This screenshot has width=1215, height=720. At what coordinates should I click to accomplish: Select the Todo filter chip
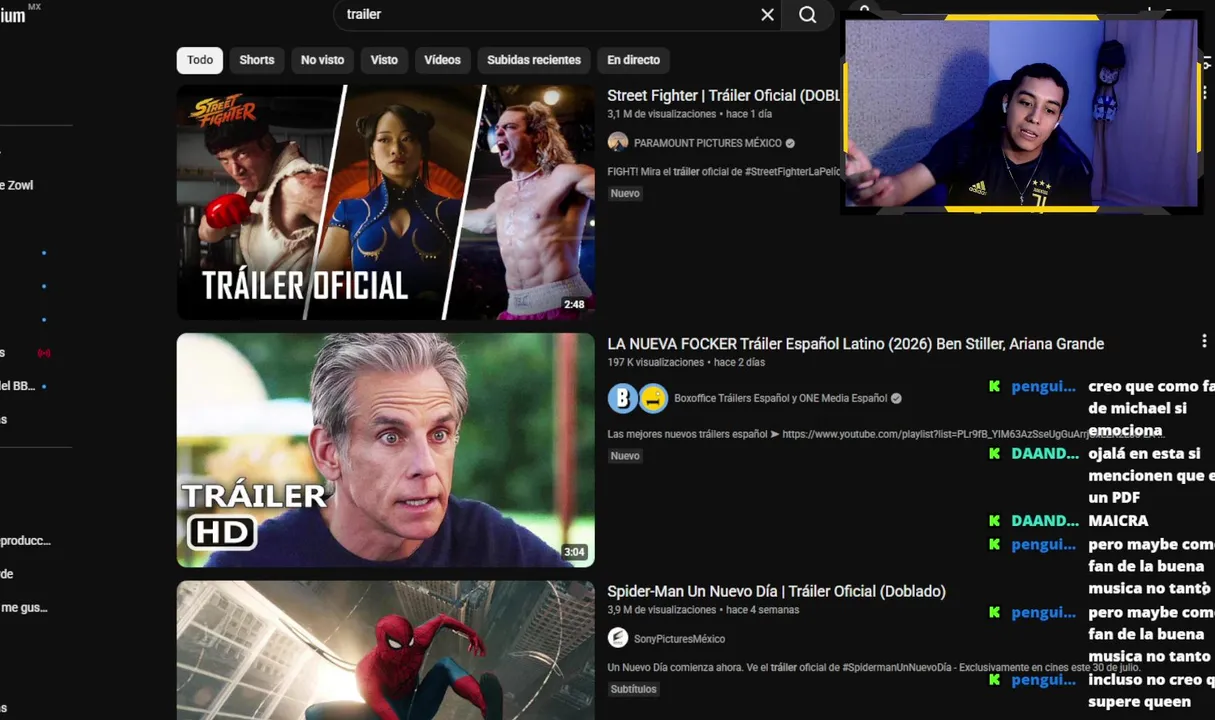(200, 60)
